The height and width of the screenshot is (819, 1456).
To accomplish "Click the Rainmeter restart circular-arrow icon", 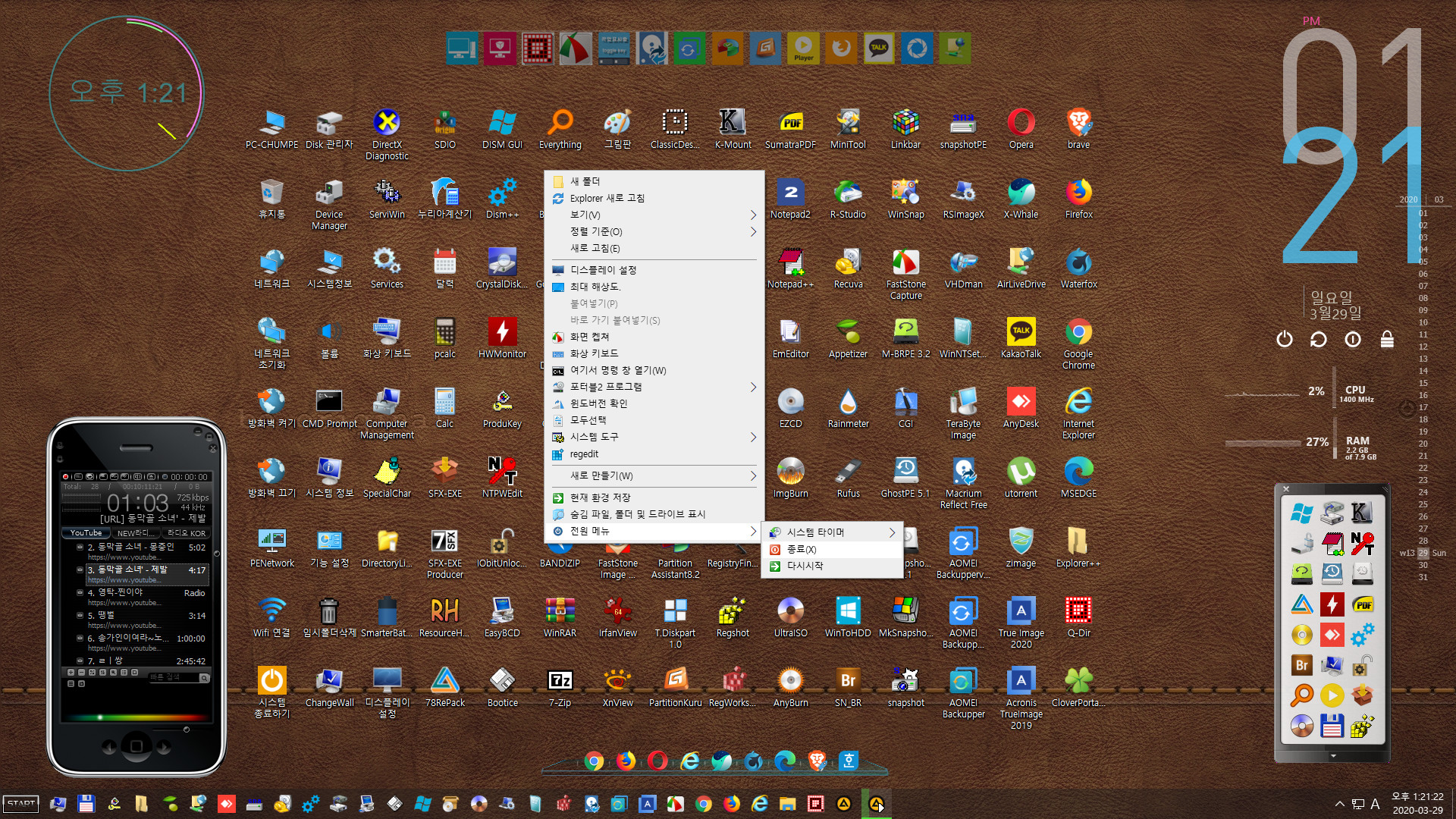I will coord(1318,339).
